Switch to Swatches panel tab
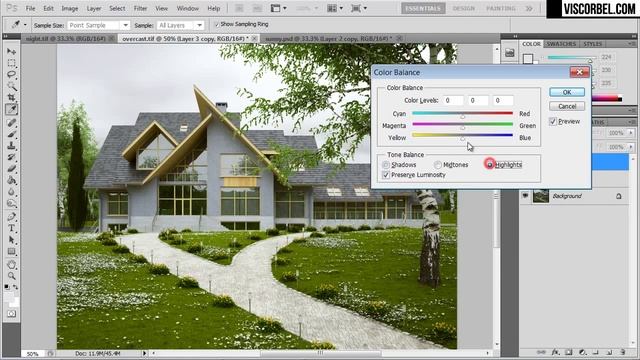The image size is (640, 360). pyautogui.click(x=561, y=44)
